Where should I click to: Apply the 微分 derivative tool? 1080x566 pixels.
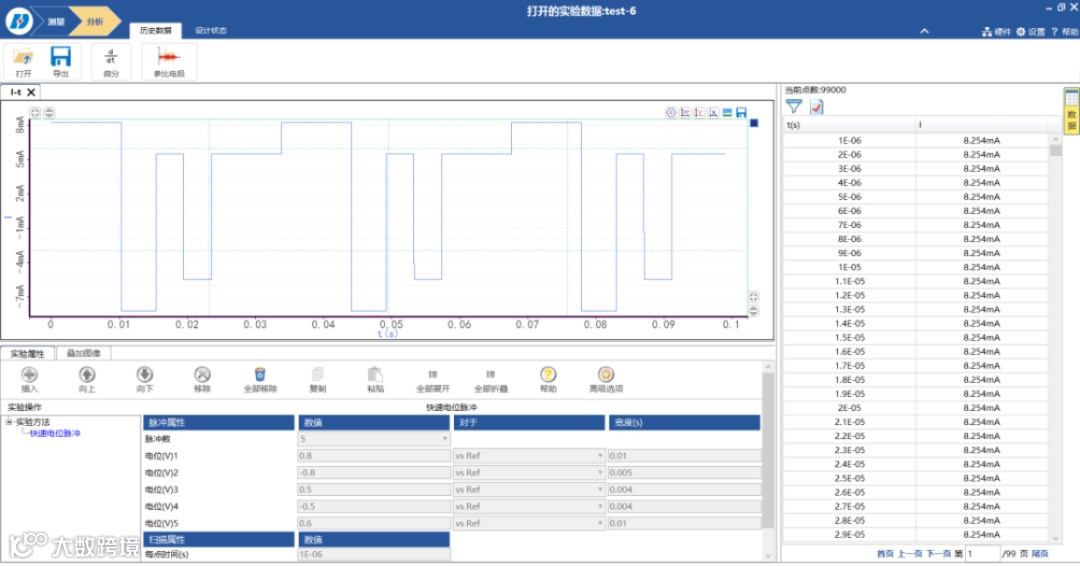(x=111, y=57)
